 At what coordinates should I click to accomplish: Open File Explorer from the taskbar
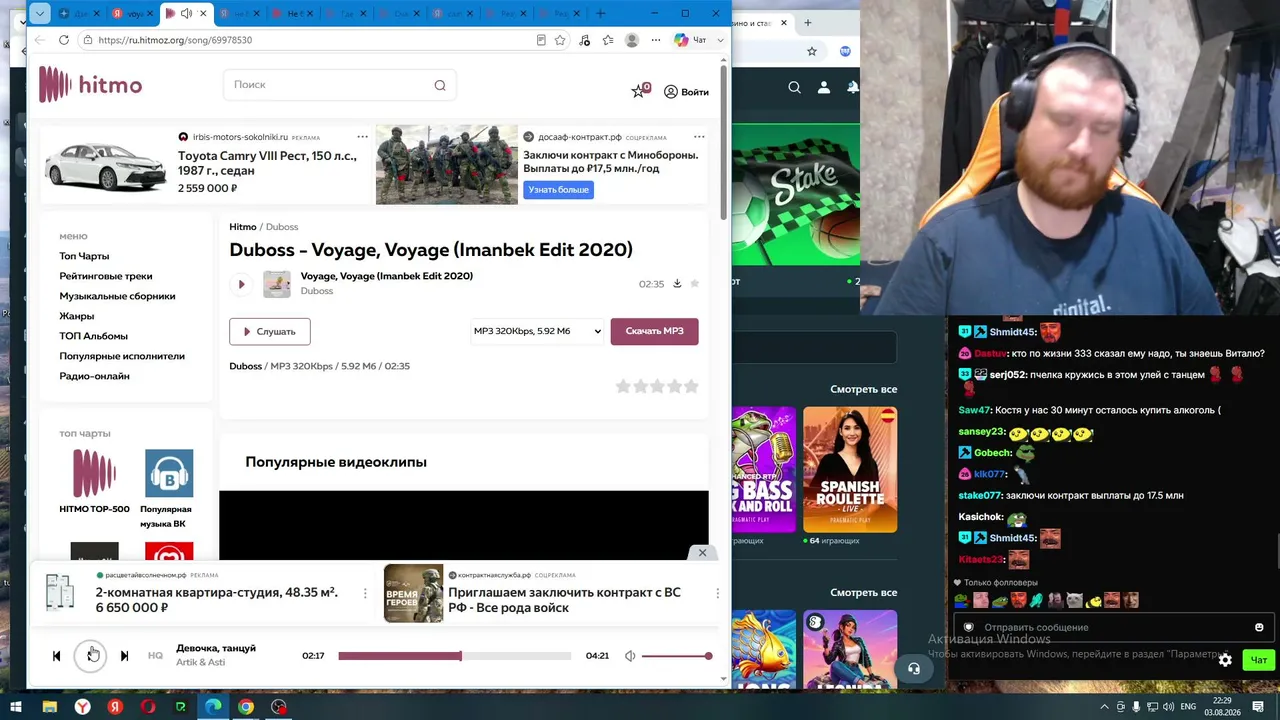49,707
